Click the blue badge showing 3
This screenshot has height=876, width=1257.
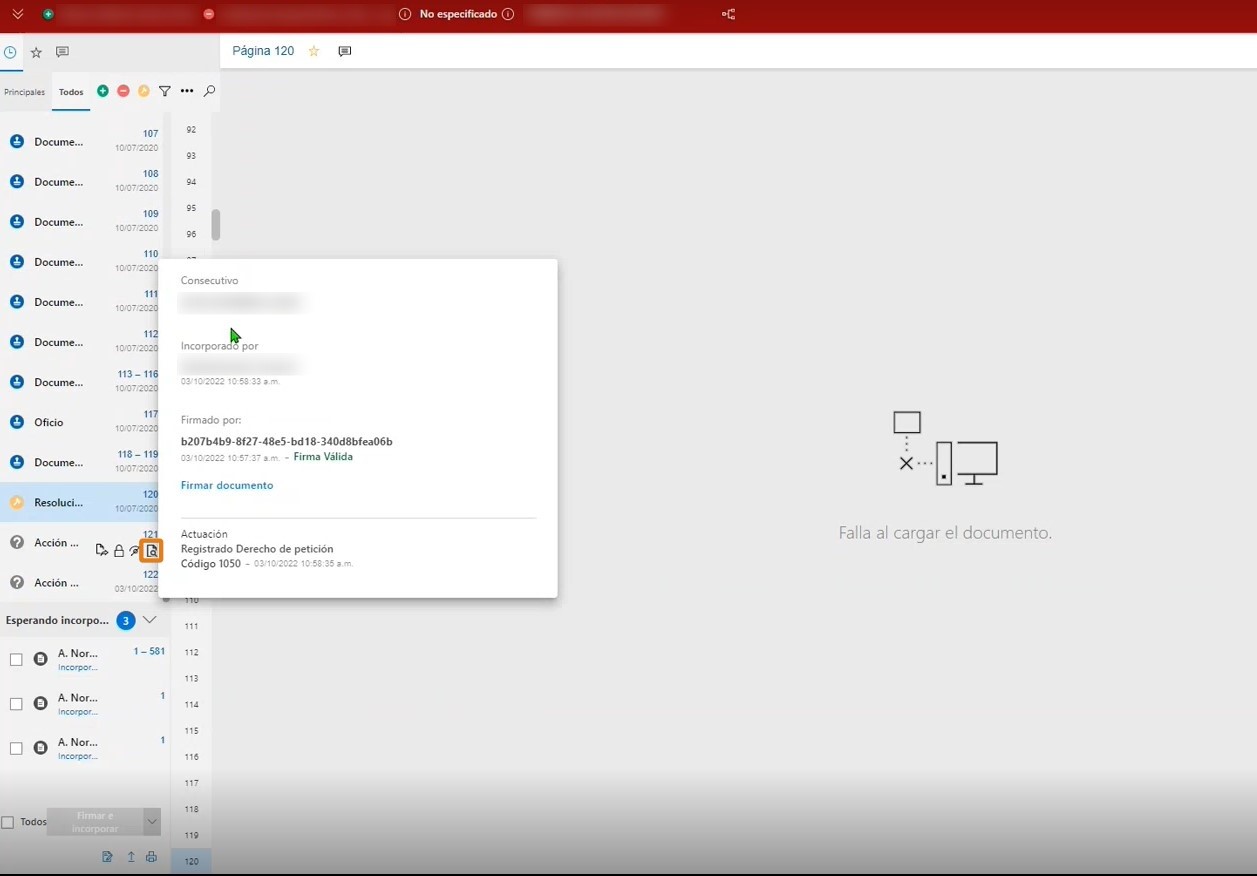[x=126, y=621]
